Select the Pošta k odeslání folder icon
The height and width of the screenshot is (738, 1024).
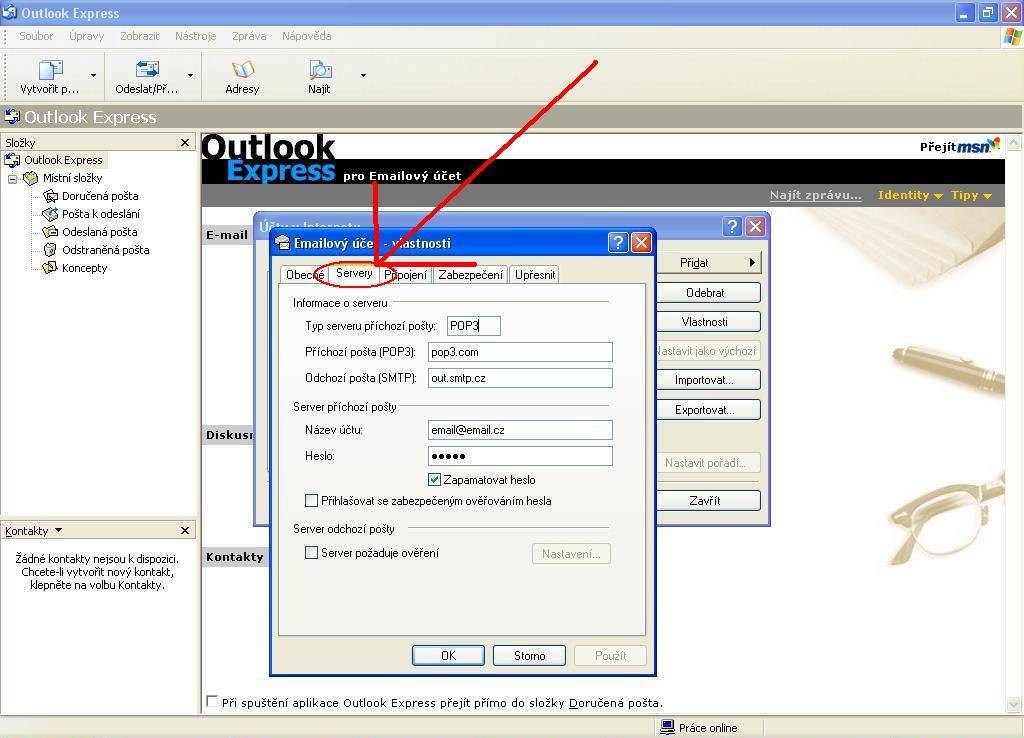[50, 214]
